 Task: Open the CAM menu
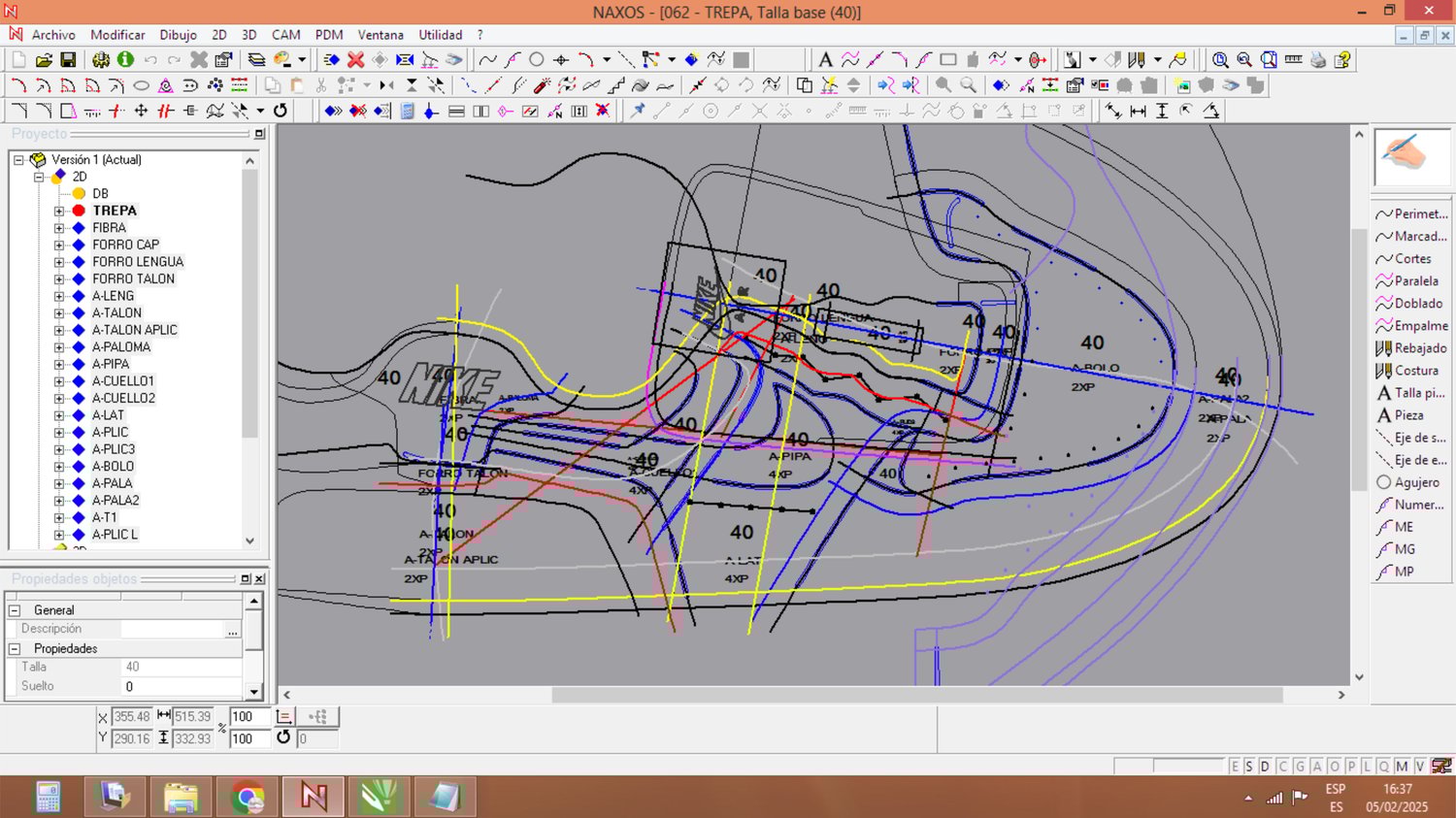coord(285,35)
